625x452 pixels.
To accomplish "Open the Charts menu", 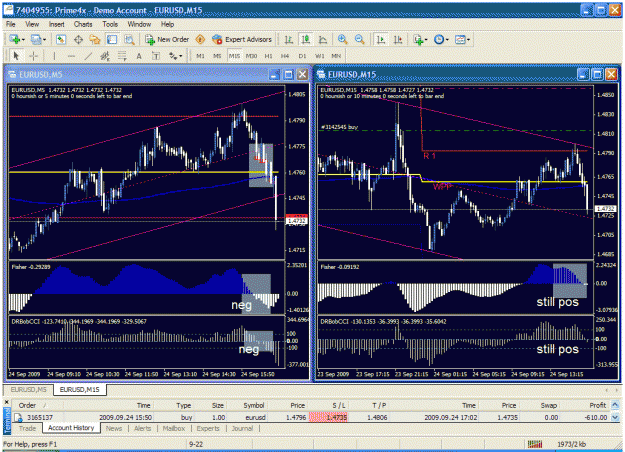I will pyautogui.click(x=83, y=24).
